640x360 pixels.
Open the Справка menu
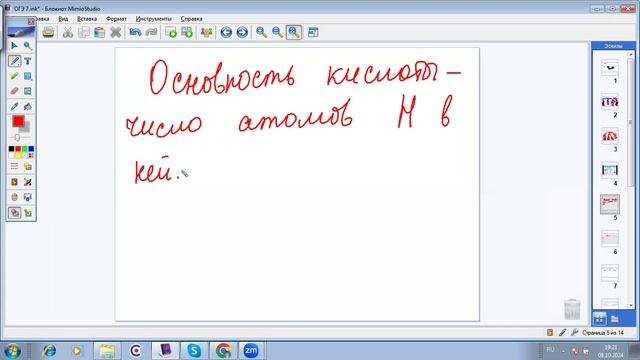tap(191, 19)
